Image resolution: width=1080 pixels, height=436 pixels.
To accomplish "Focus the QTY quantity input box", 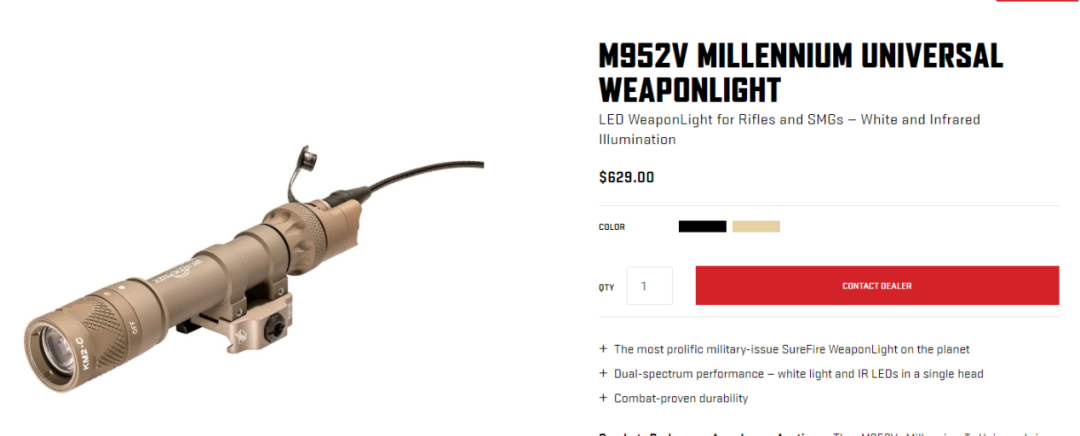I will (x=650, y=286).
